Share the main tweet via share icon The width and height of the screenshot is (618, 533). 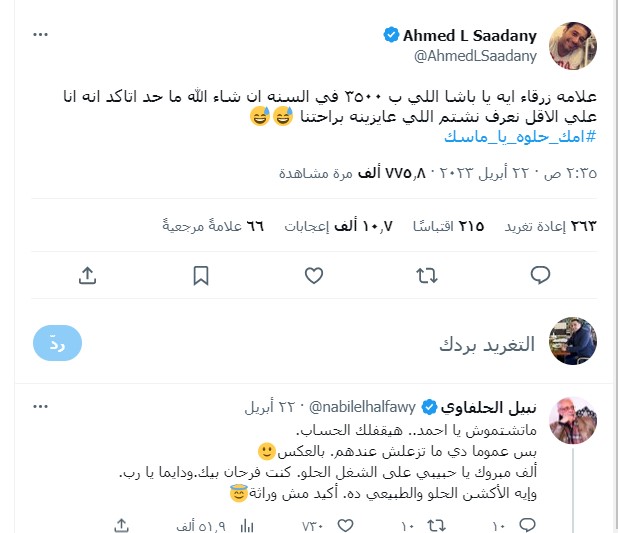(x=87, y=276)
